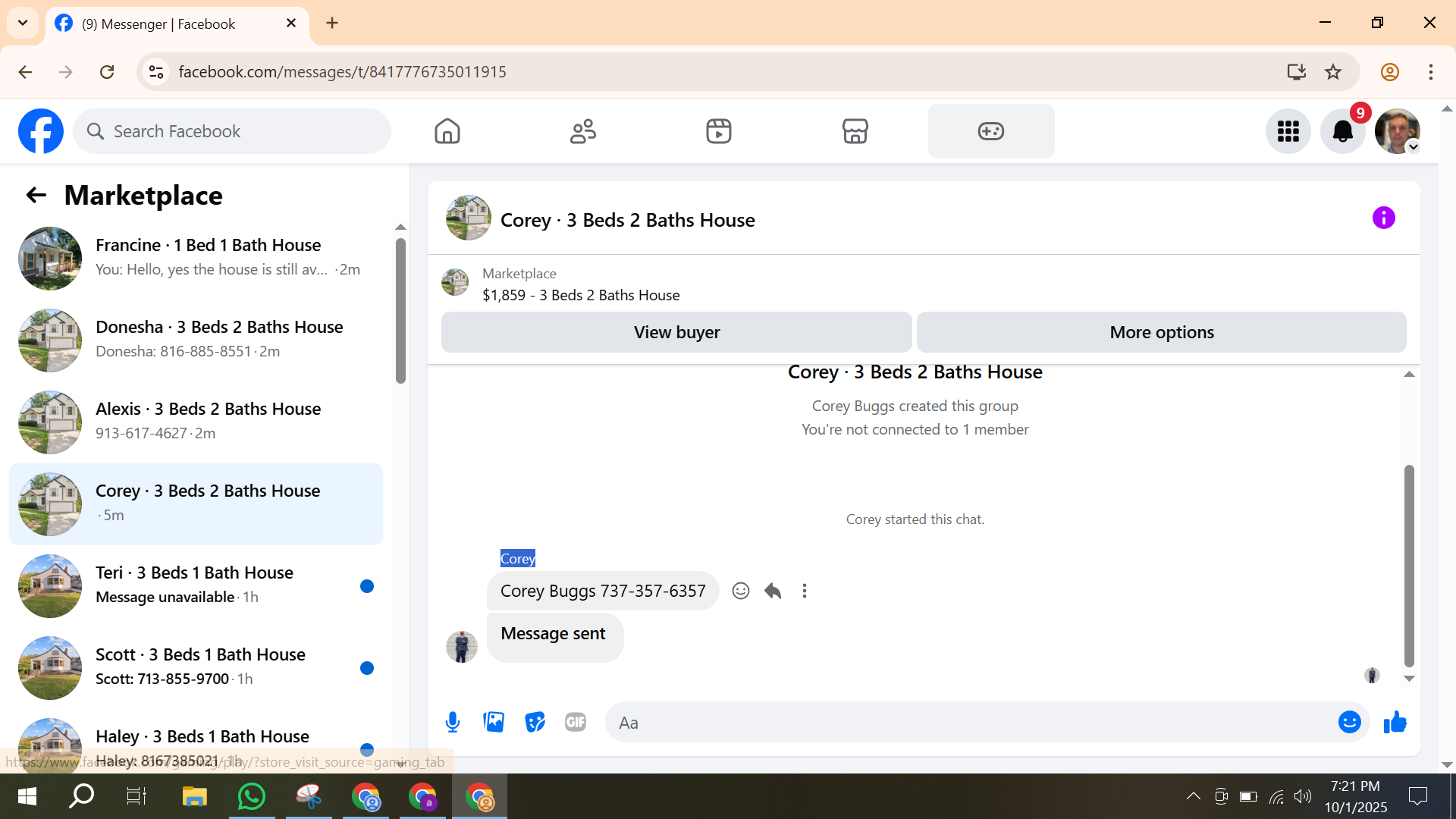Open the conversation information icon

[1384, 218]
